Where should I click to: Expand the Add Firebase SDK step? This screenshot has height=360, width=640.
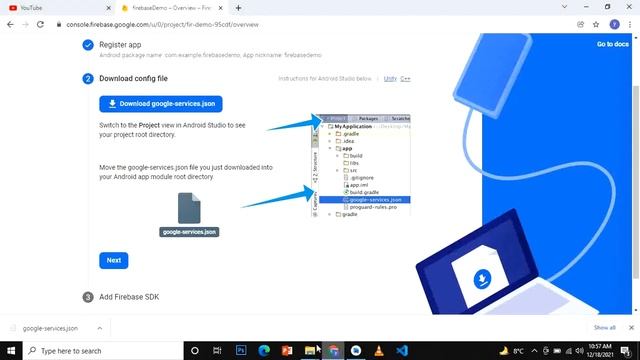pos(129,297)
